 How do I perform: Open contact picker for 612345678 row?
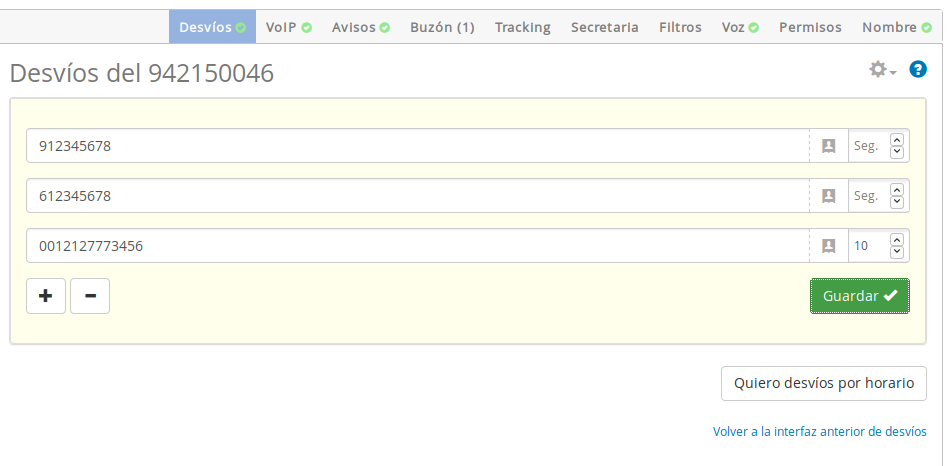[828, 196]
